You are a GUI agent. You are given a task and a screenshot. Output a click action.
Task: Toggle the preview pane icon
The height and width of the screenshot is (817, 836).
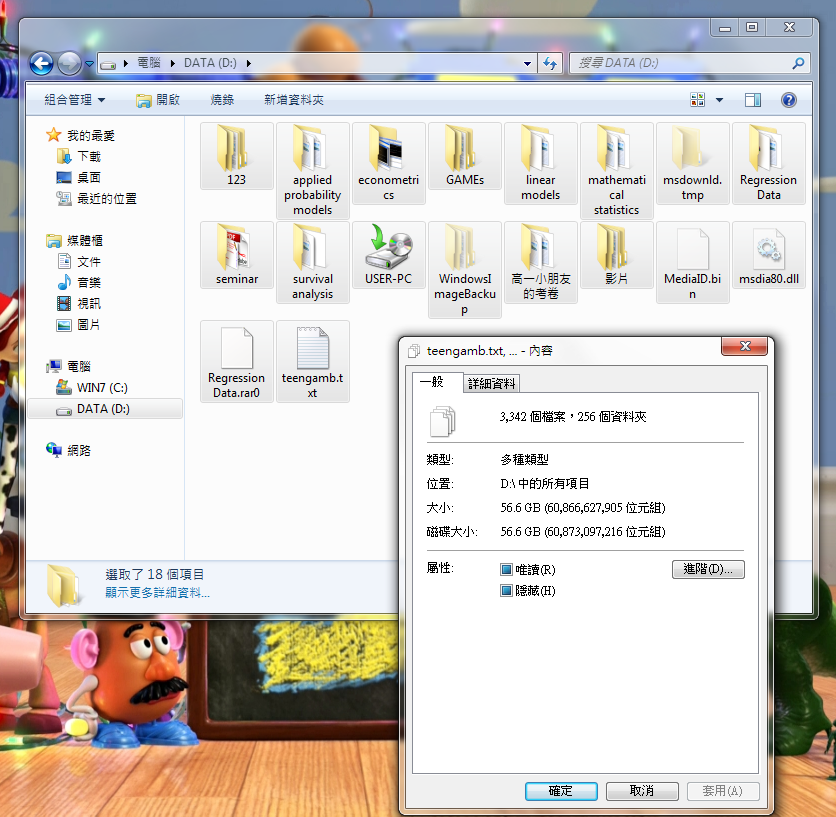coord(753,100)
